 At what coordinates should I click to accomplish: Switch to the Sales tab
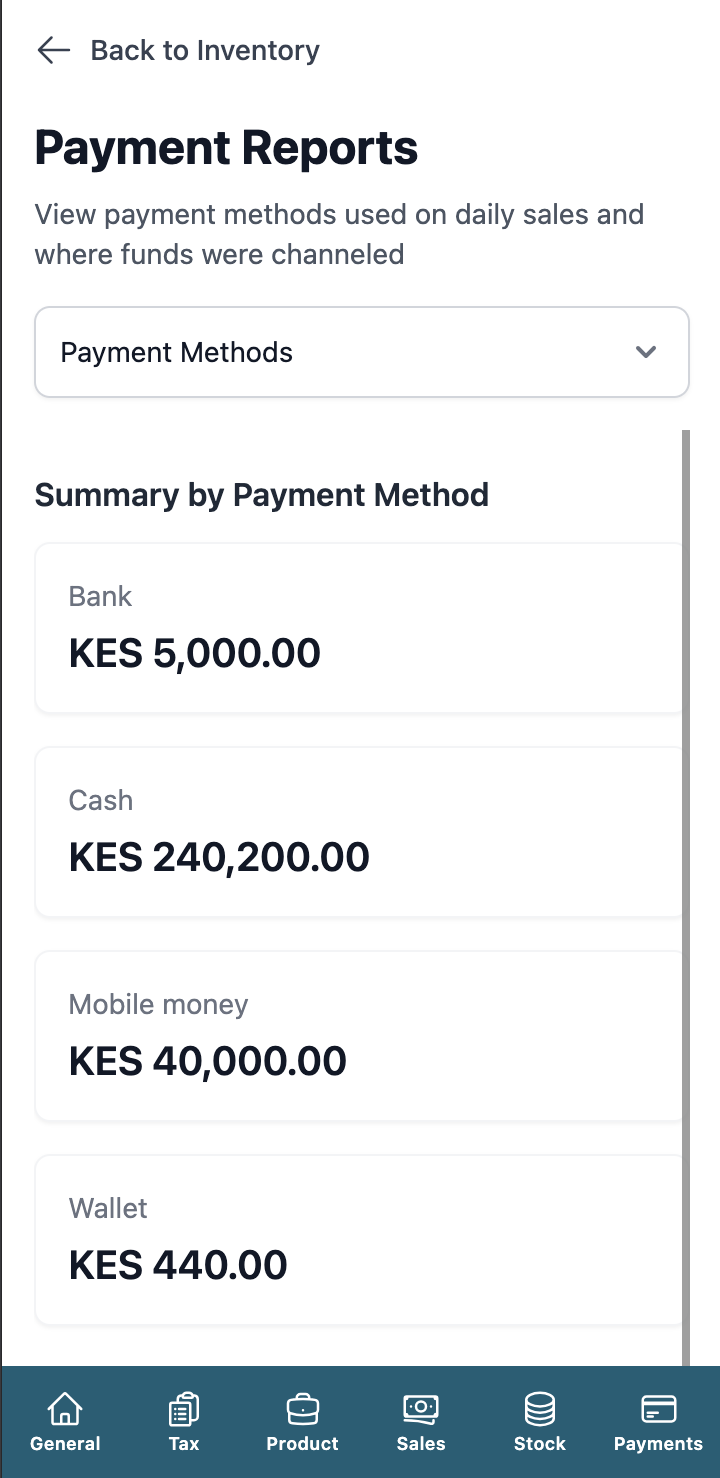click(x=420, y=1422)
